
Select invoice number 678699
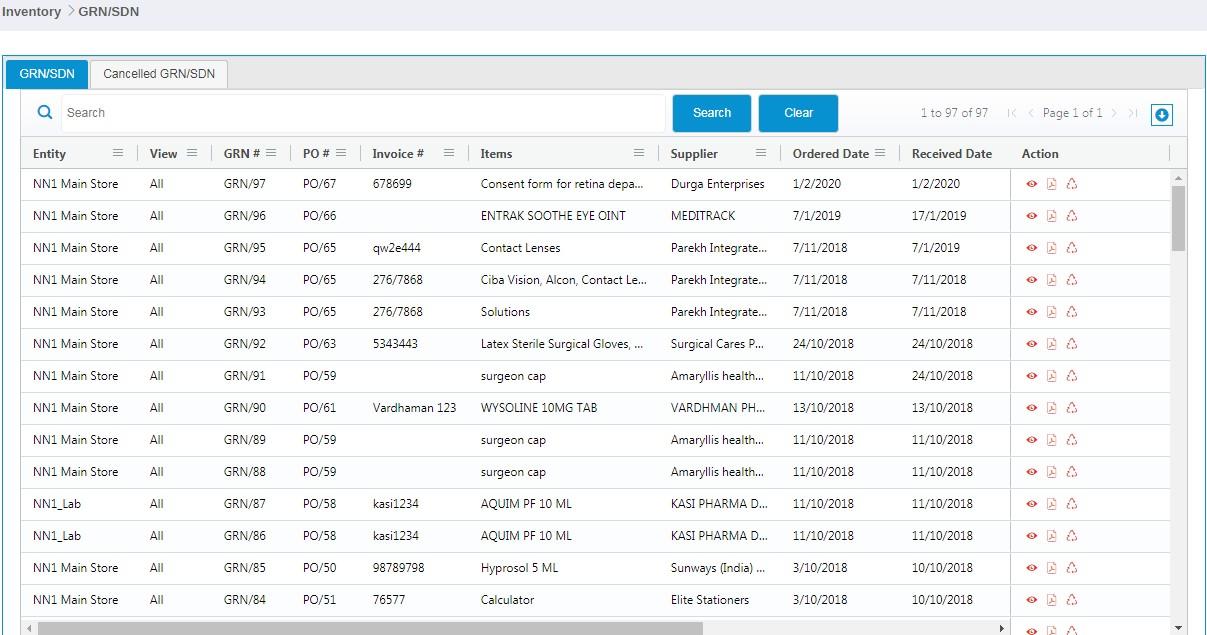tap(392, 184)
